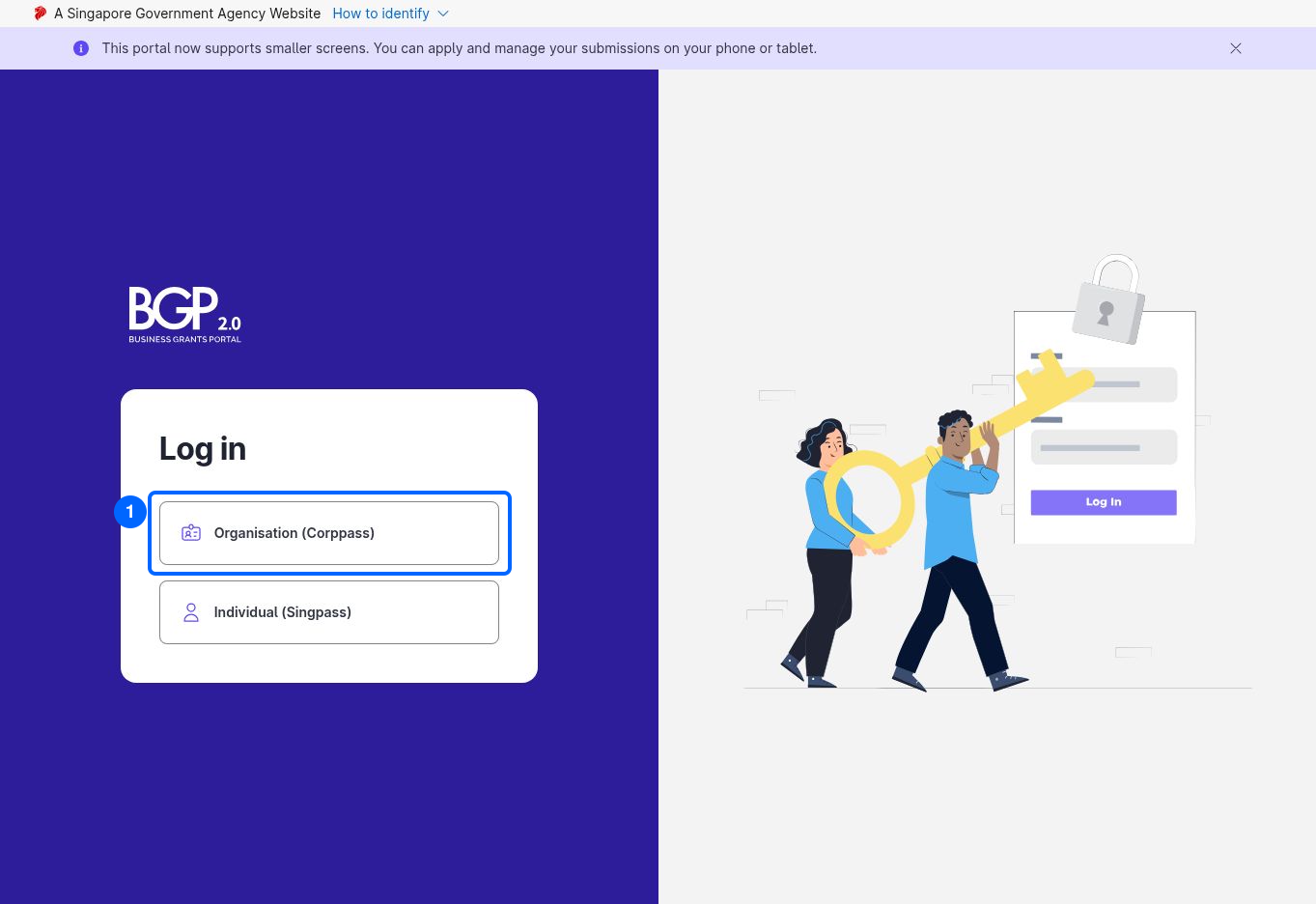This screenshot has width=1316, height=904.
Task: Click the Singpass person icon
Action: pos(191,612)
